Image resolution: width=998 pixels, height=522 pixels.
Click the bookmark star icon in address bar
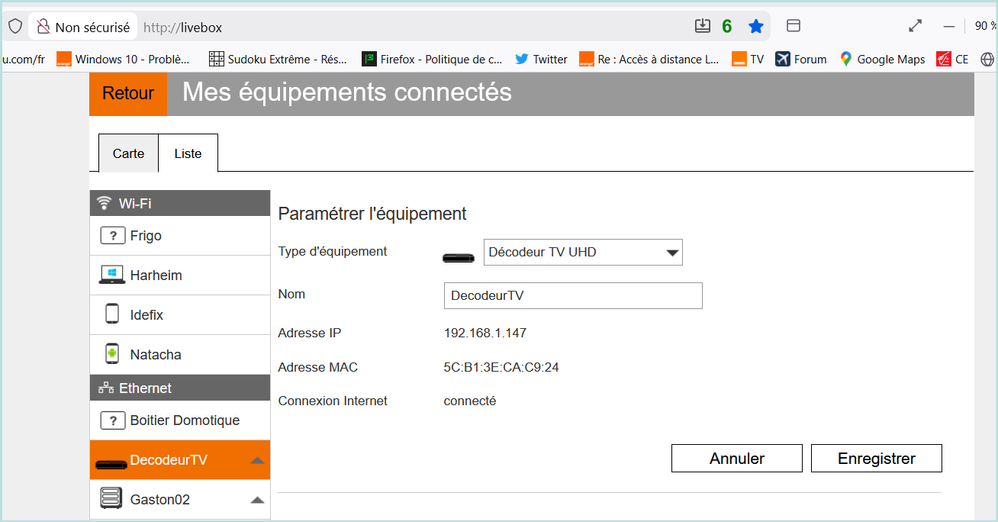[756, 26]
